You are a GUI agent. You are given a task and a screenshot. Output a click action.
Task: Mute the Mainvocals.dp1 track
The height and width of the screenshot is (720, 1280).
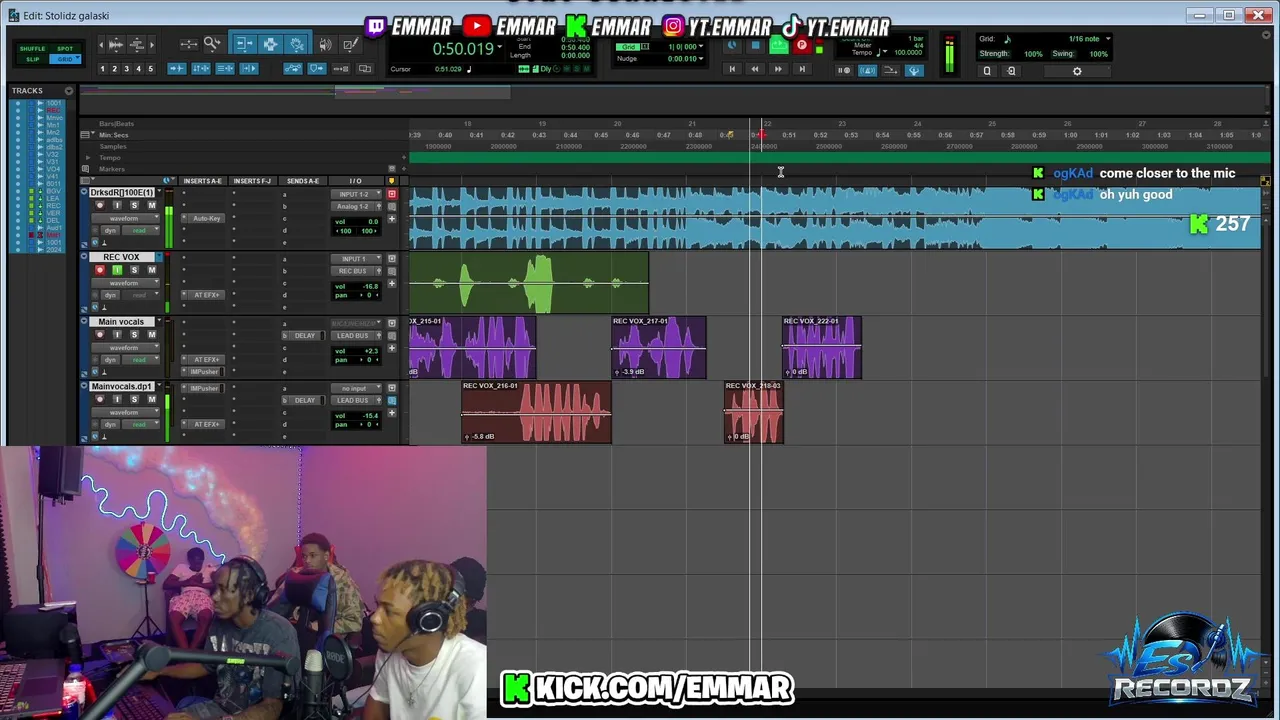(152, 399)
